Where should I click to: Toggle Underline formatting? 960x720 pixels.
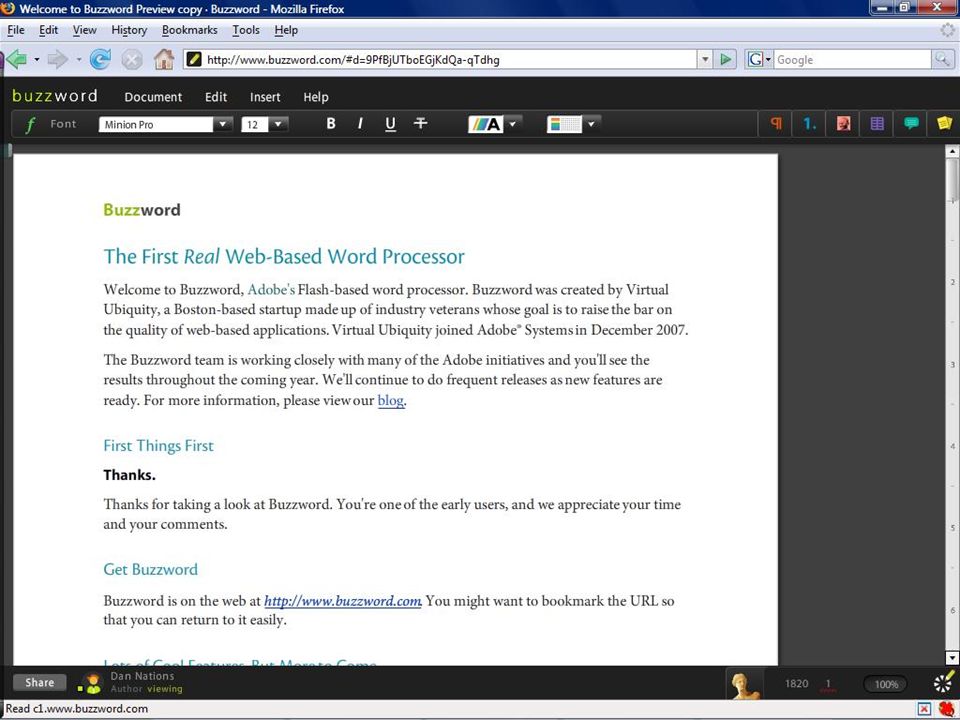[x=390, y=124]
